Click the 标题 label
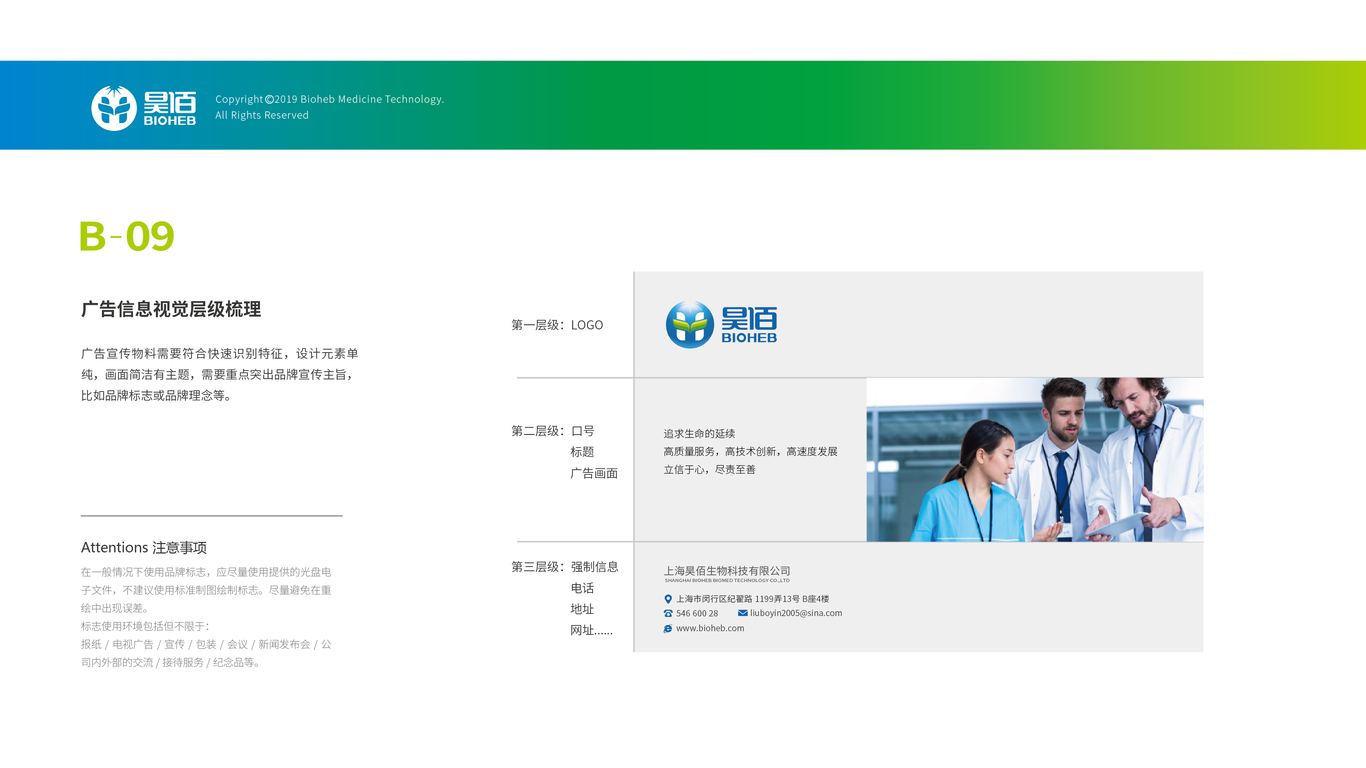 pyautogui.click(x=582, y=452)
